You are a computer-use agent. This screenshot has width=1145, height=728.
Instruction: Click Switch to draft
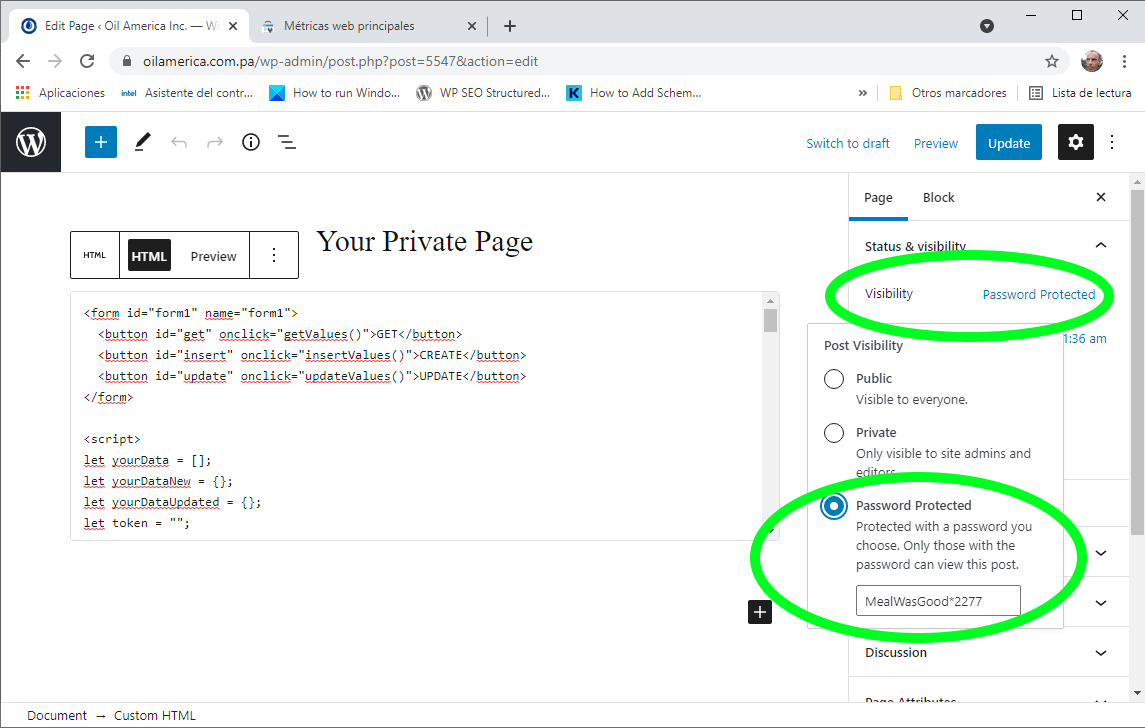click(848, 143)
